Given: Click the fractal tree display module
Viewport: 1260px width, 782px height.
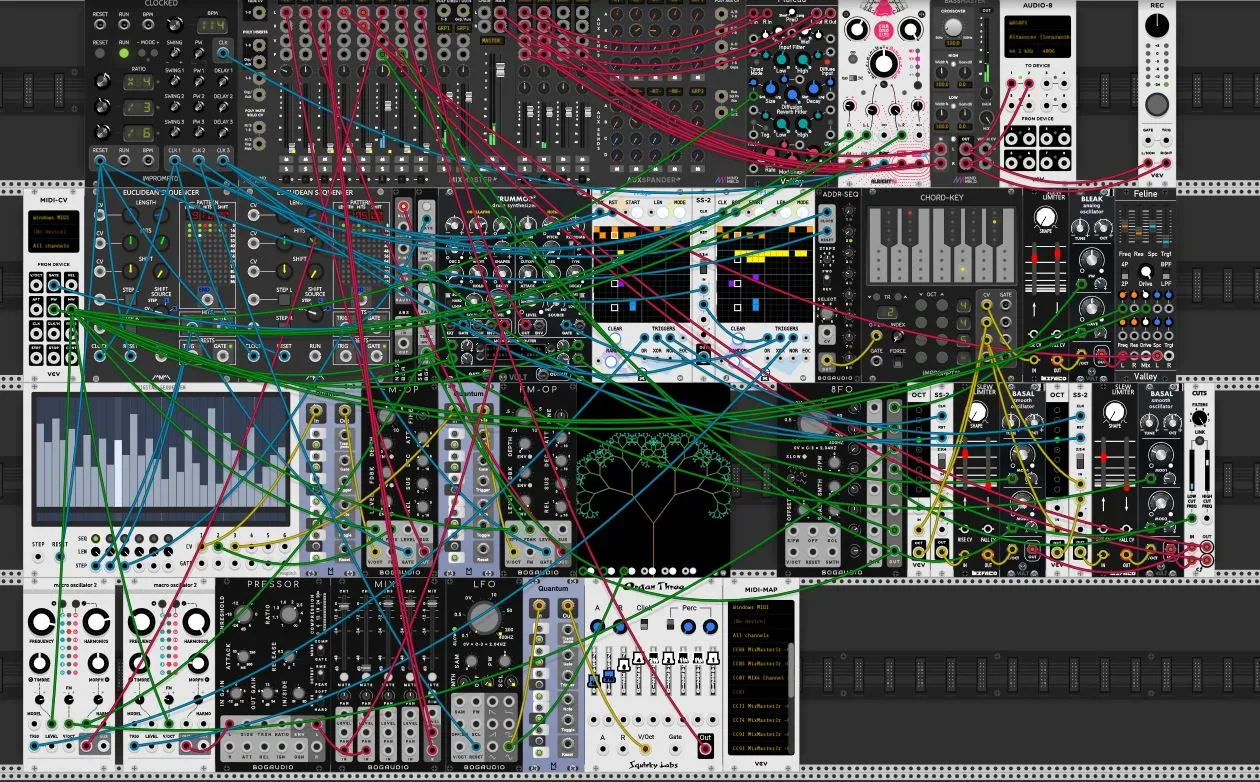Looking at the screenshot, I should click(x=654, y=480).
